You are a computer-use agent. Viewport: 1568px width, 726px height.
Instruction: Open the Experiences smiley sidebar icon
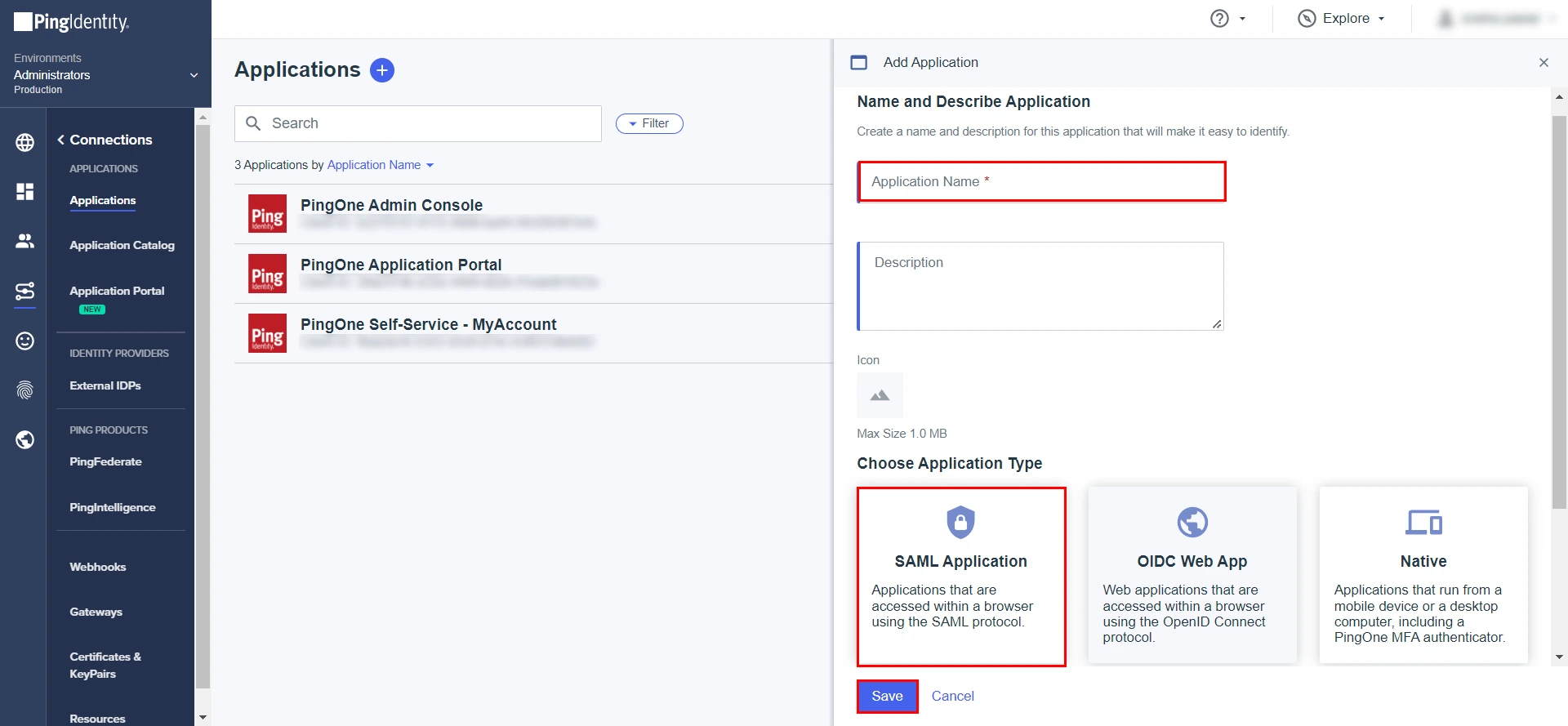pyautogui.click(x=25, y=341)
